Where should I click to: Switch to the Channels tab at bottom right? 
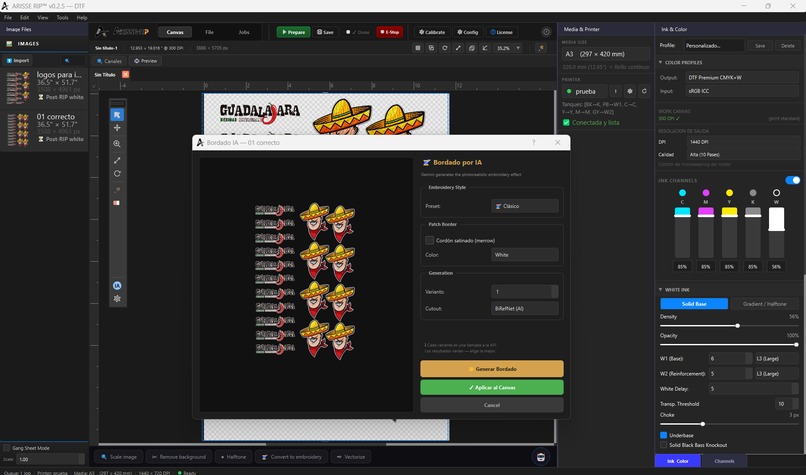724,461
